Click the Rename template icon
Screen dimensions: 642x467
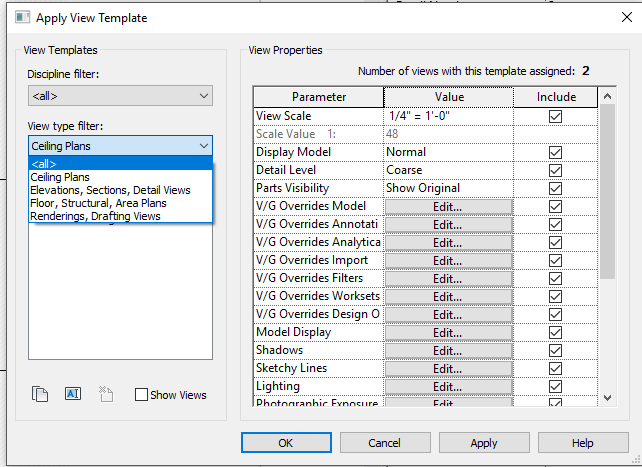[72, 394]
